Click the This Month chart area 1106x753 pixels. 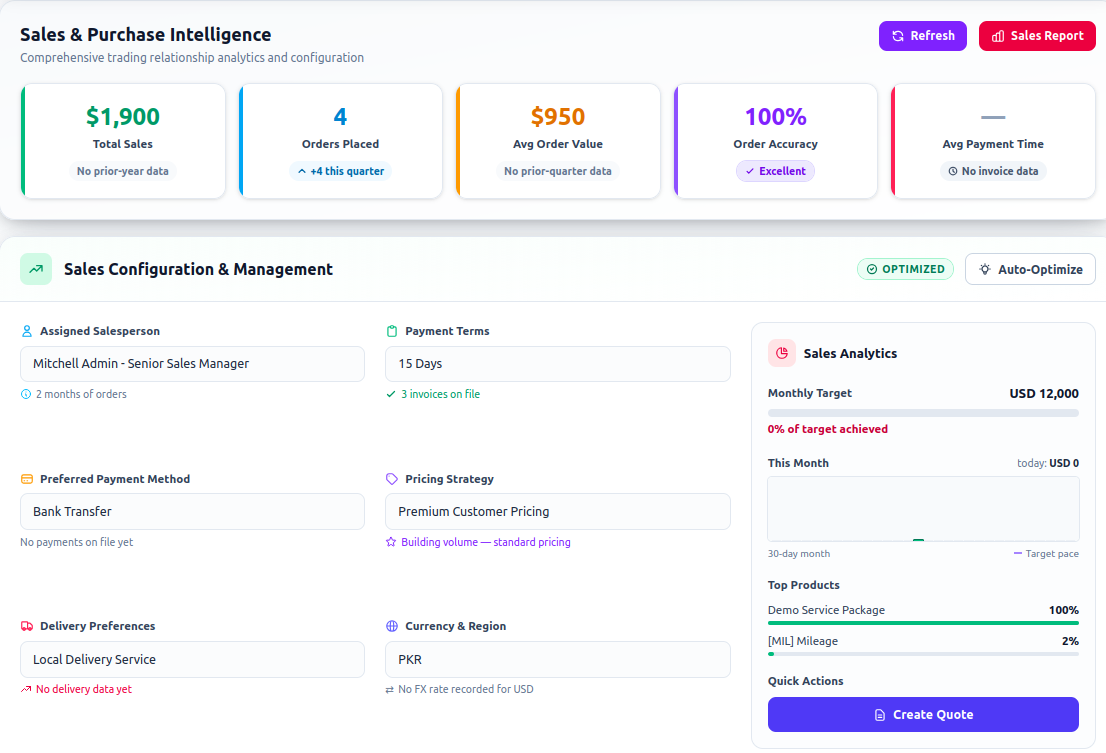(x=923, y=509)
